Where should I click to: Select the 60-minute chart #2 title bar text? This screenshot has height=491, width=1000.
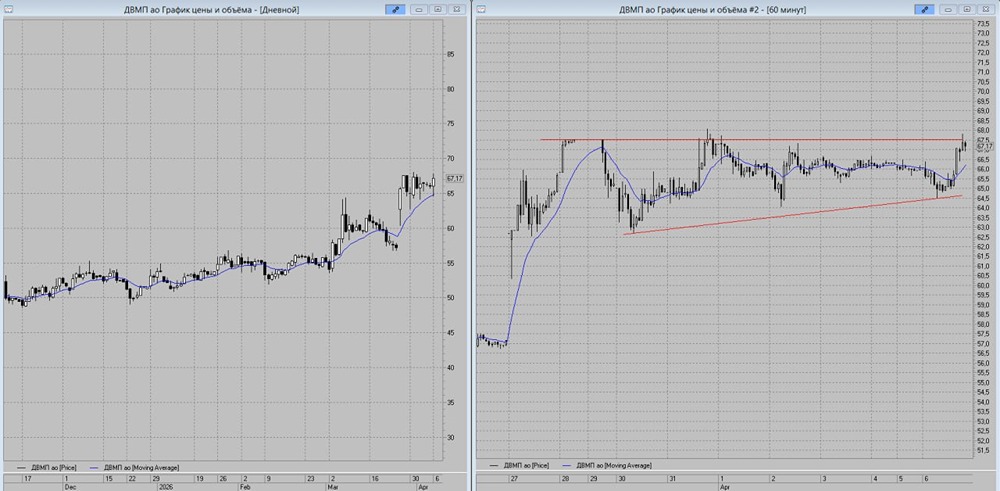point(712,10)
